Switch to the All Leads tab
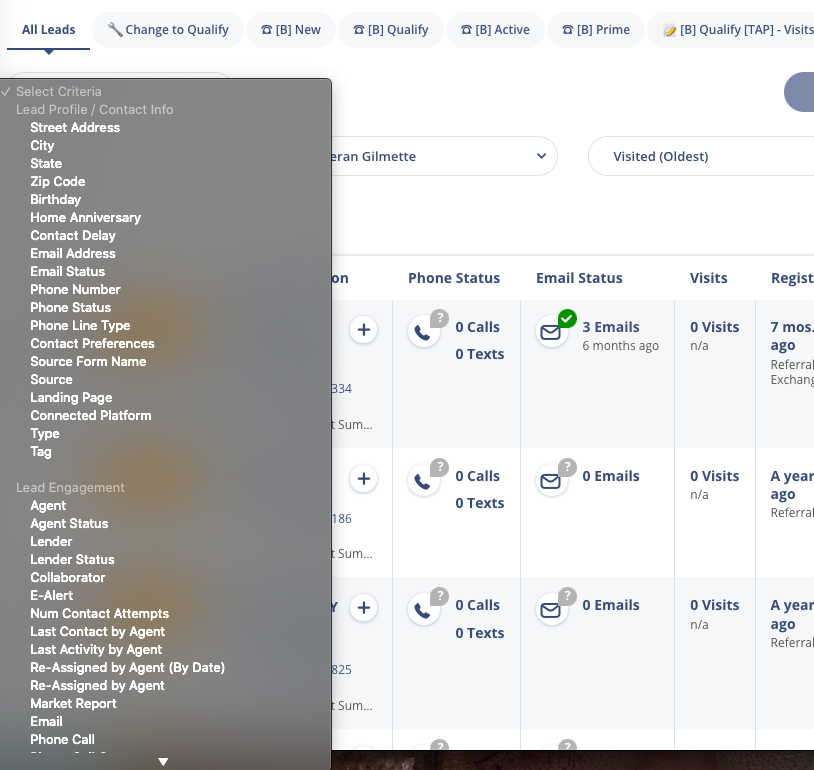 click(48, 30)
